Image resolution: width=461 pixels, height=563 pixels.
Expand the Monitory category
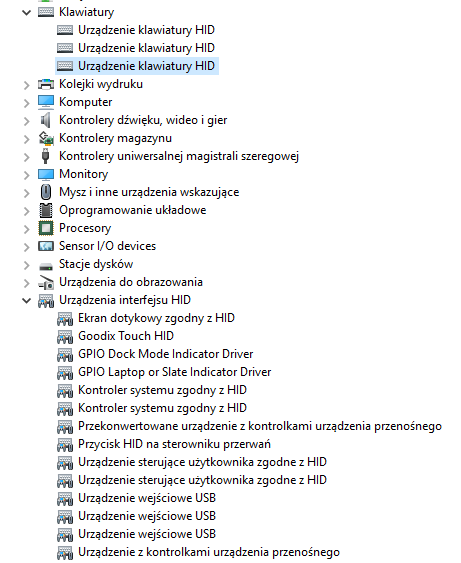coord(27,175)
